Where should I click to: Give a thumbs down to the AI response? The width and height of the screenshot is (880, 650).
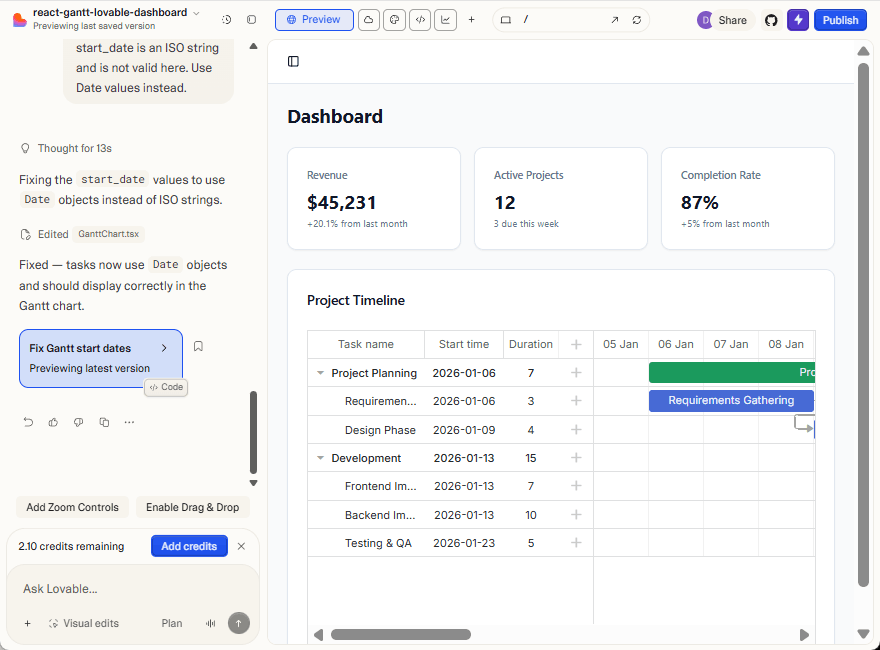(x=78, y=422)
